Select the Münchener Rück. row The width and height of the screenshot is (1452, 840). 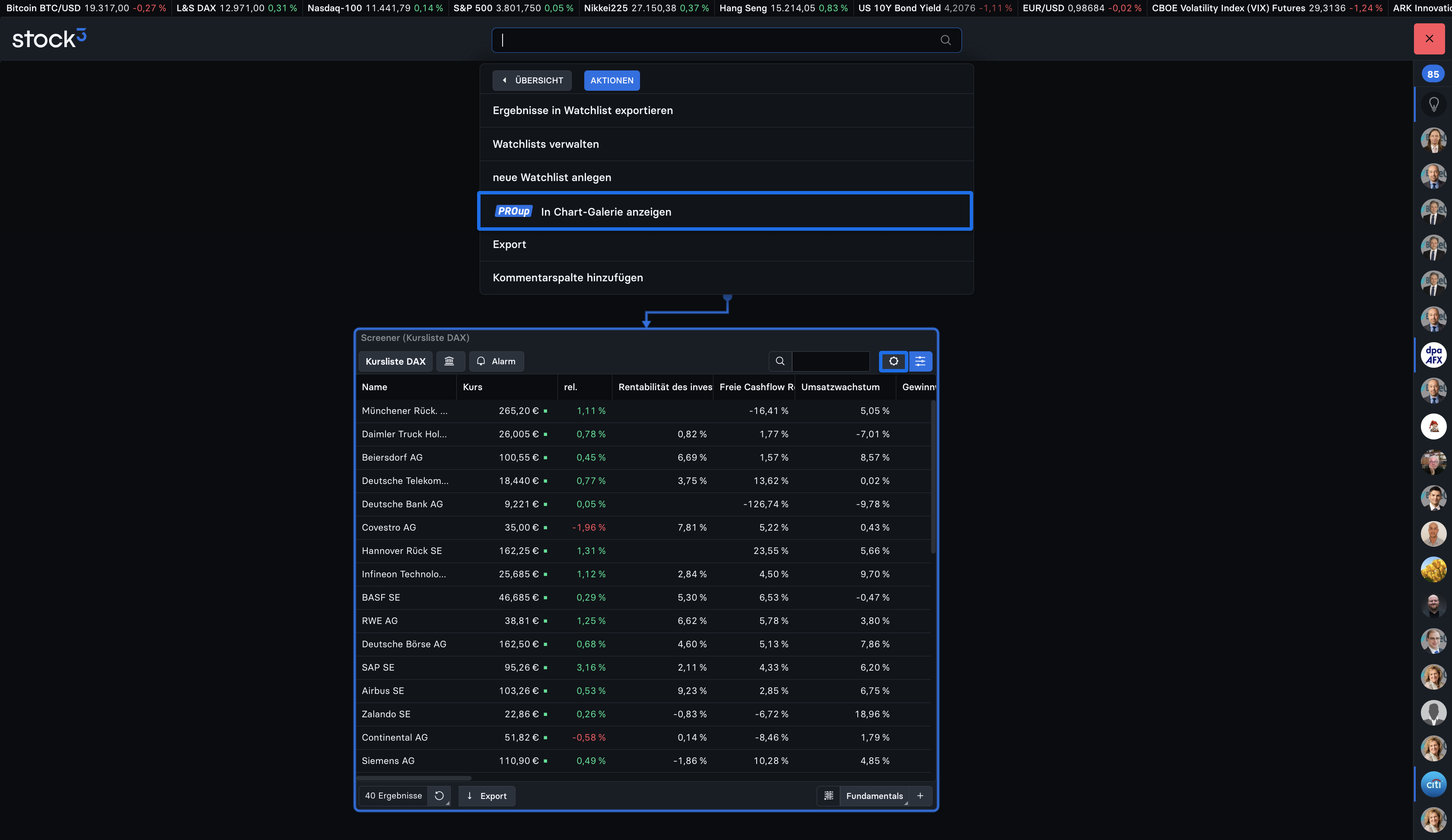643,411
